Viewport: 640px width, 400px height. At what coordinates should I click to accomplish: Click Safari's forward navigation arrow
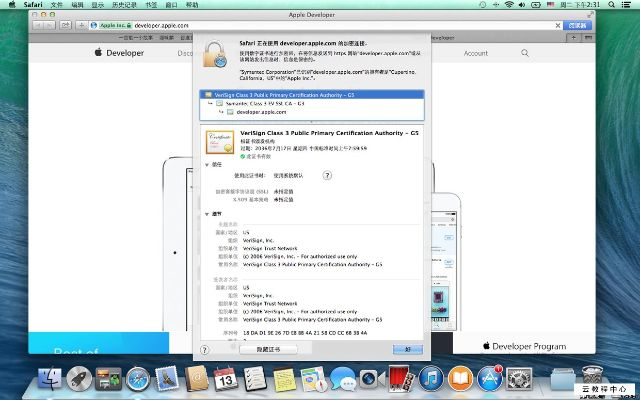(x=49, y=25)
